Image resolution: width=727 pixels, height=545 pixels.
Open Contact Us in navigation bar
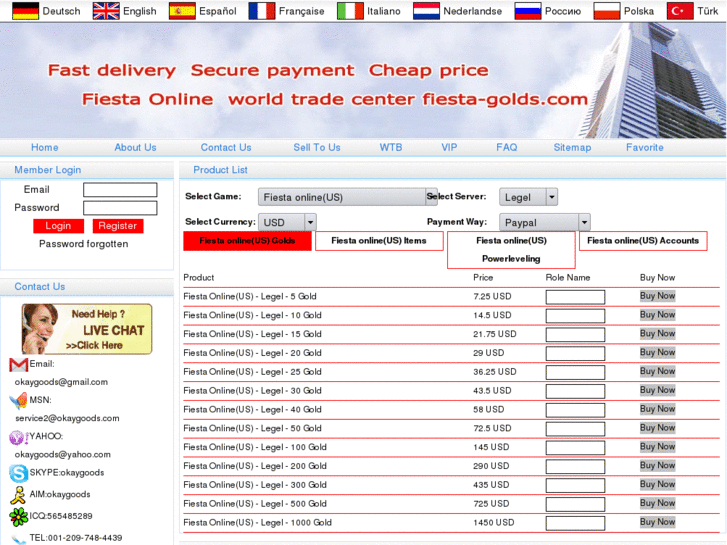pos(226,147)
